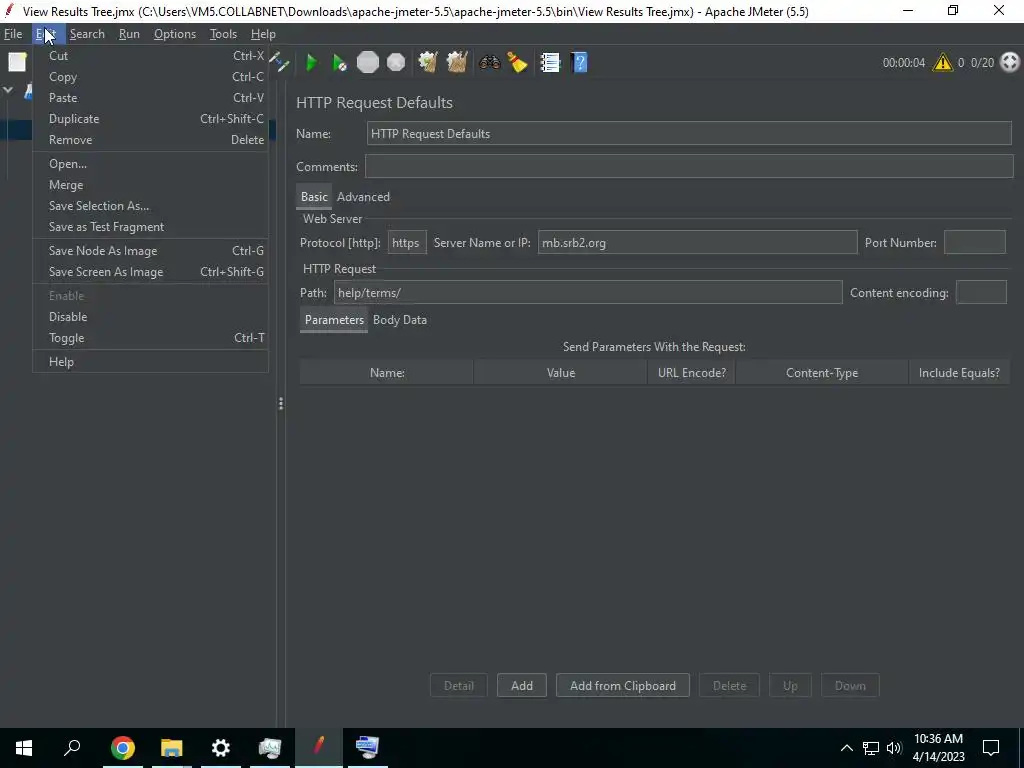Screen dimensions: 1024x768
Task: Click the remote engines status icon
Action: (x=1010, y=63)
